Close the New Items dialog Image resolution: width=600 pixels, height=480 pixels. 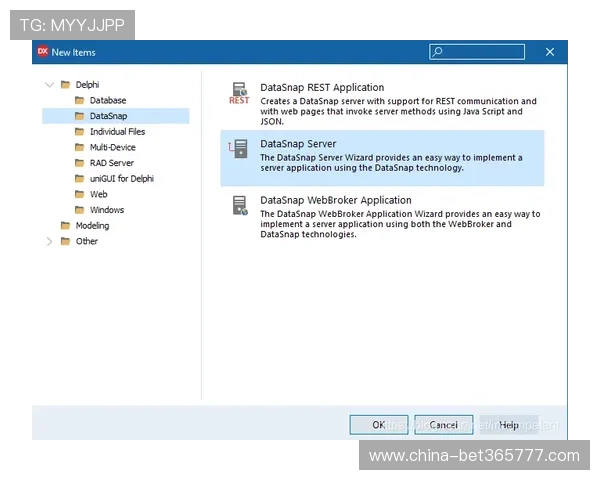(x=550, y=52)
